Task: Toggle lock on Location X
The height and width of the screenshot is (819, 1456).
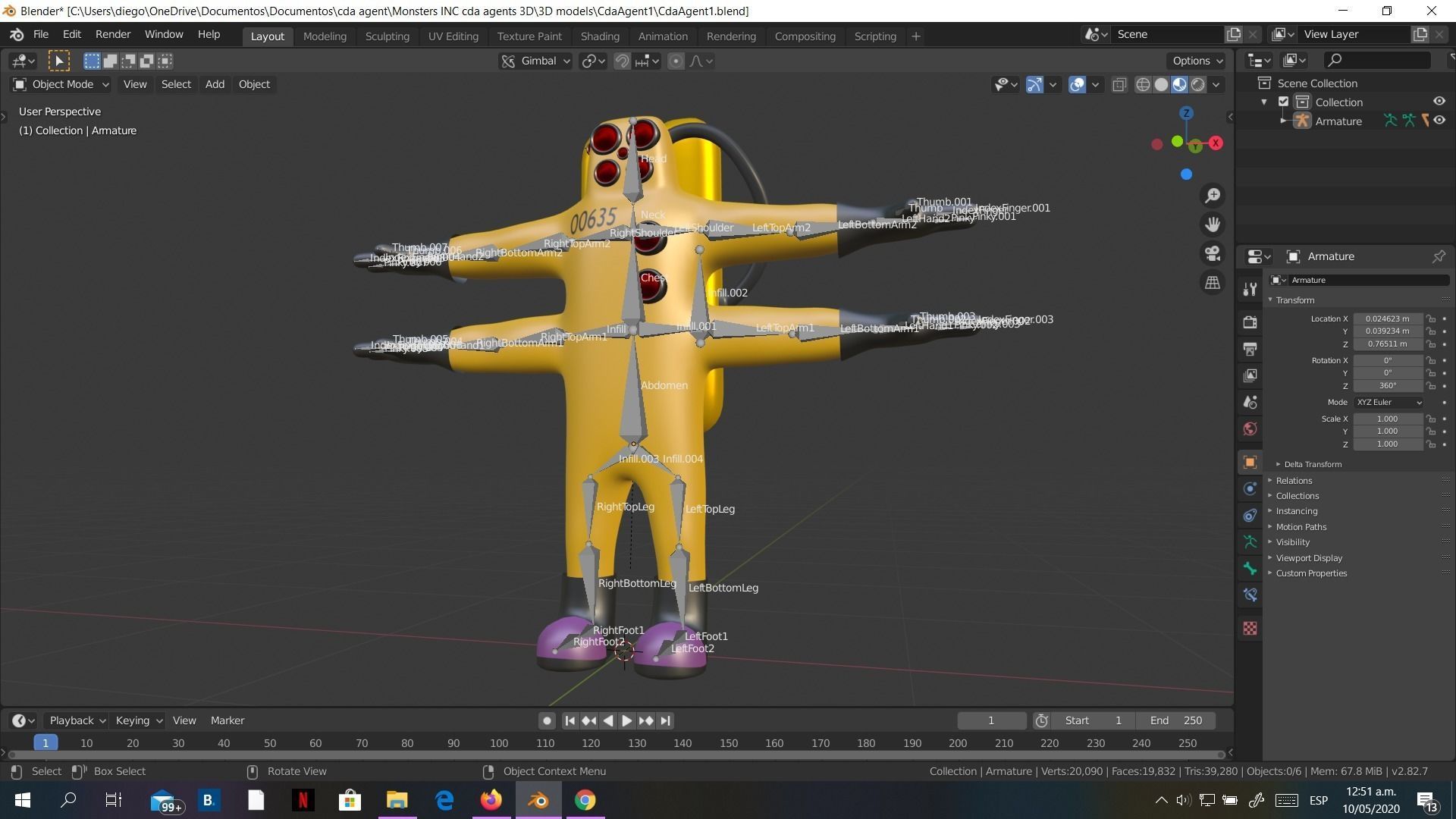Action: [x=1430, y=318]
